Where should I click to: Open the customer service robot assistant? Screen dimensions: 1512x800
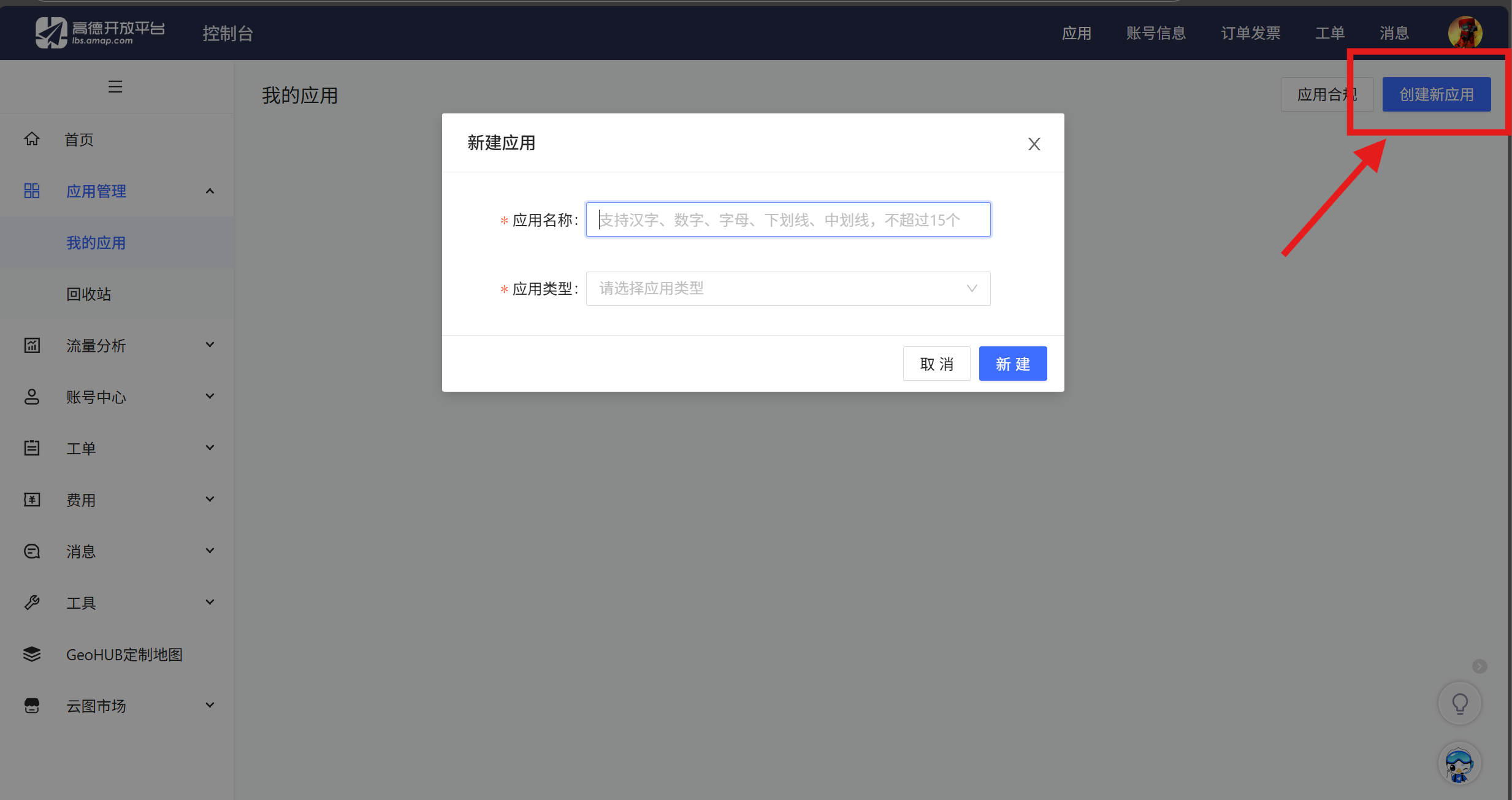pyautogui.click(x=1459, y=764)
